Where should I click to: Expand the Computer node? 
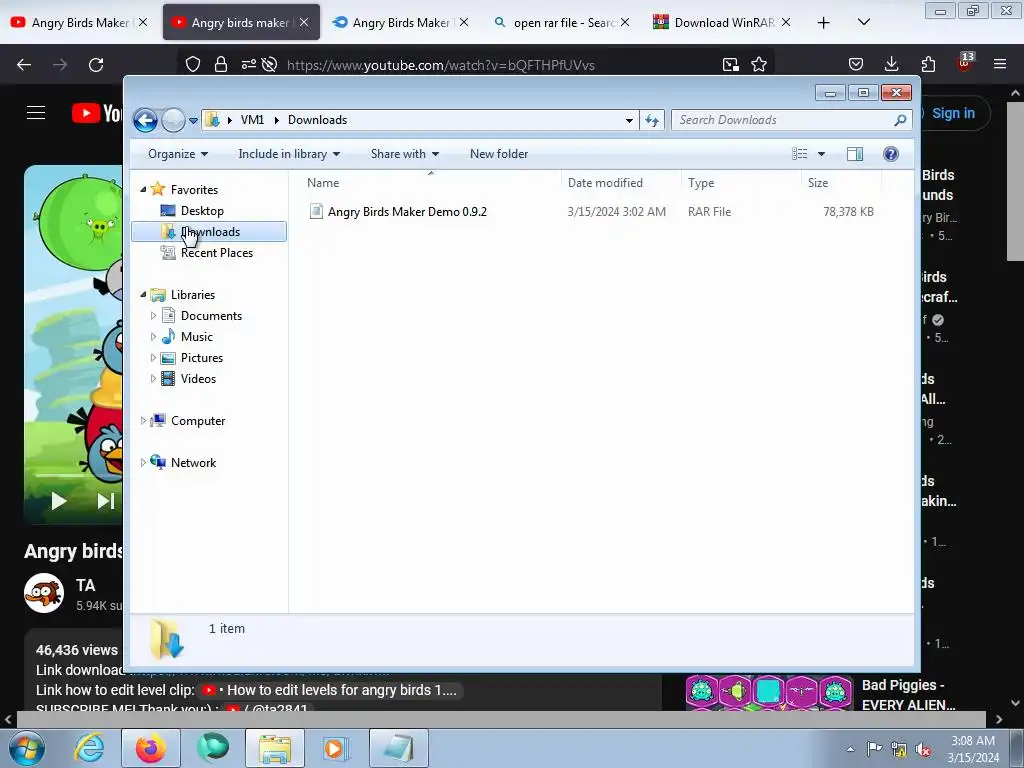click(x=143, y=421)
